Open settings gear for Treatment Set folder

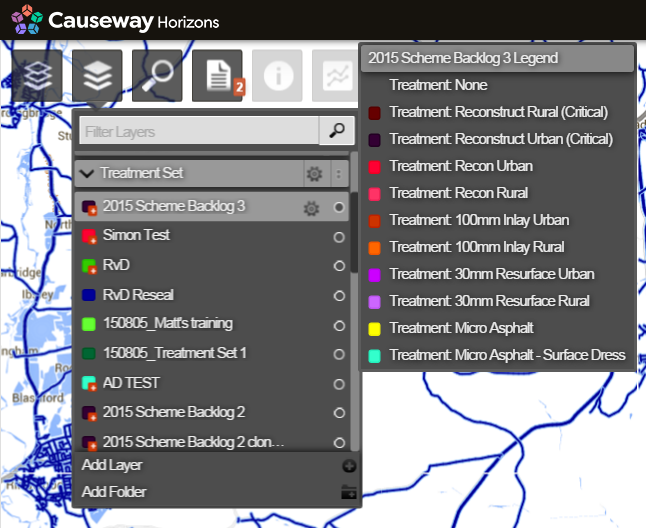pyautogui.click(x=314, y=173)
